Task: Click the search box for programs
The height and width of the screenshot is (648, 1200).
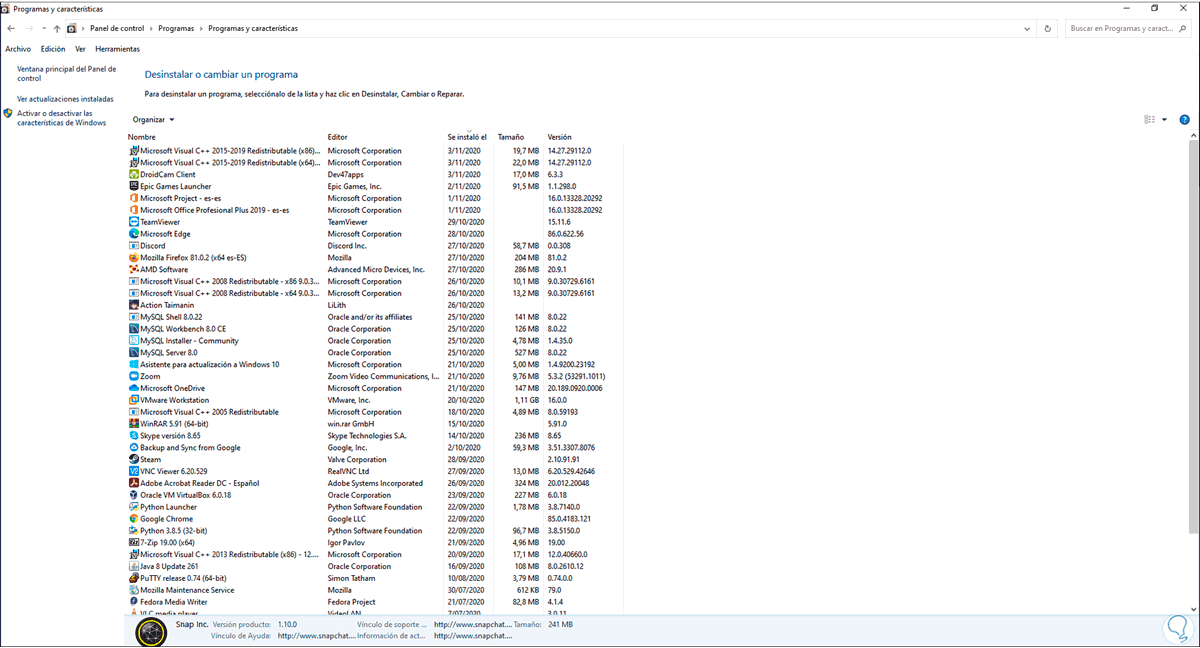Action: point(1120,28)
